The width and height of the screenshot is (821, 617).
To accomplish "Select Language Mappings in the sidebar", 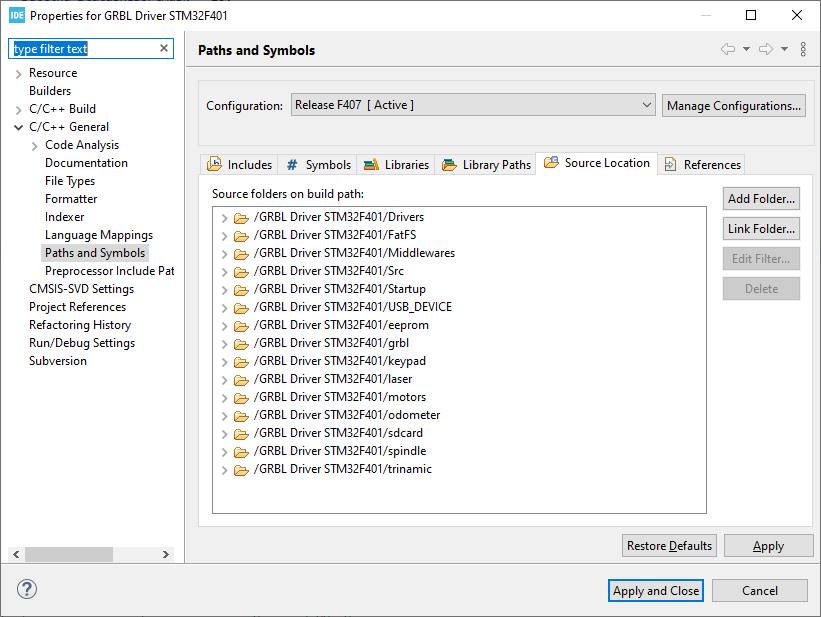I will (99, 235).
